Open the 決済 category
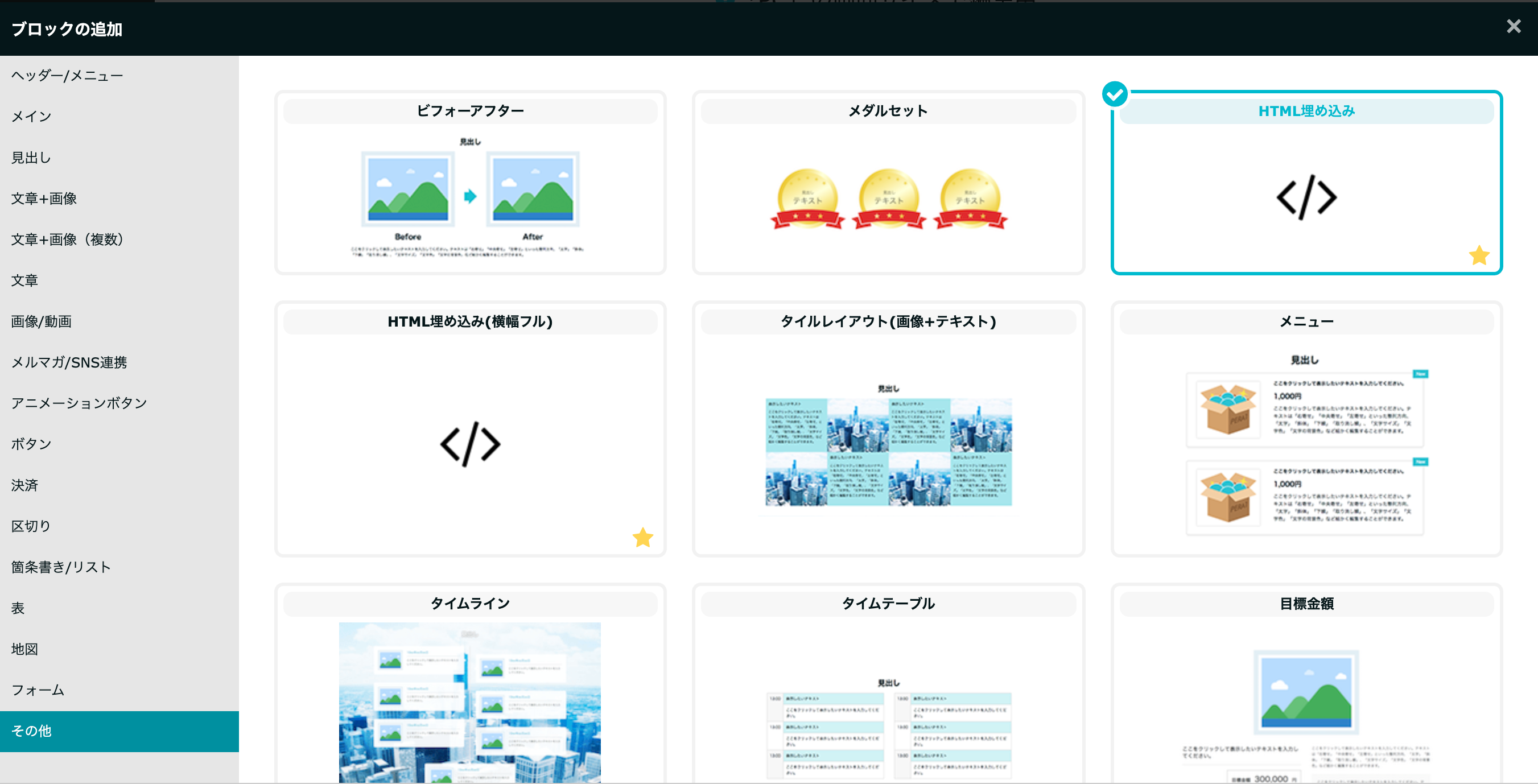 (119, 485)
